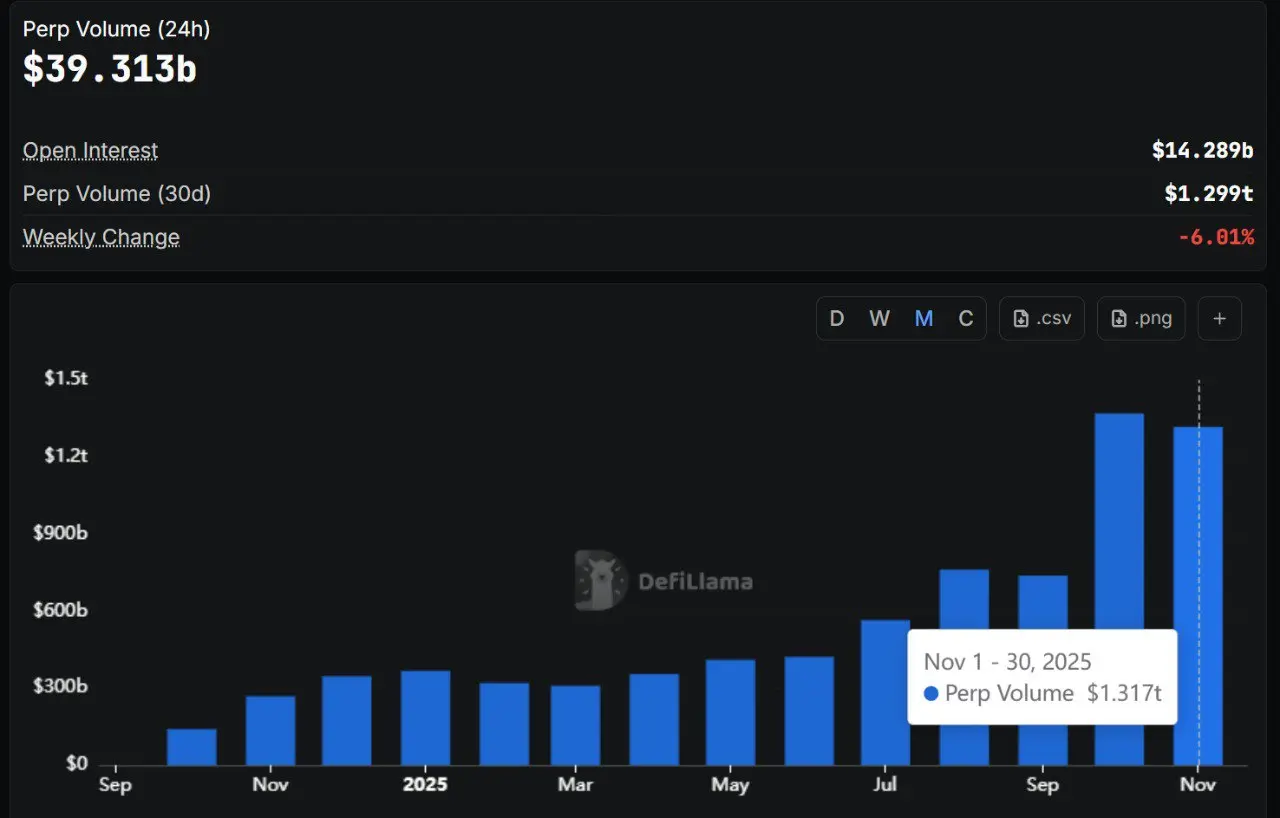Select the M monthly interval toggle

[924, 319]
